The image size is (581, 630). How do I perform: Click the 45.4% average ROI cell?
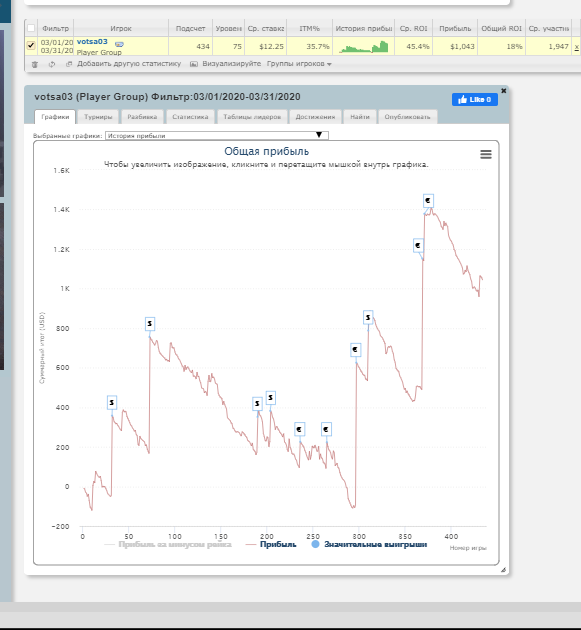(x=414, y=46)
